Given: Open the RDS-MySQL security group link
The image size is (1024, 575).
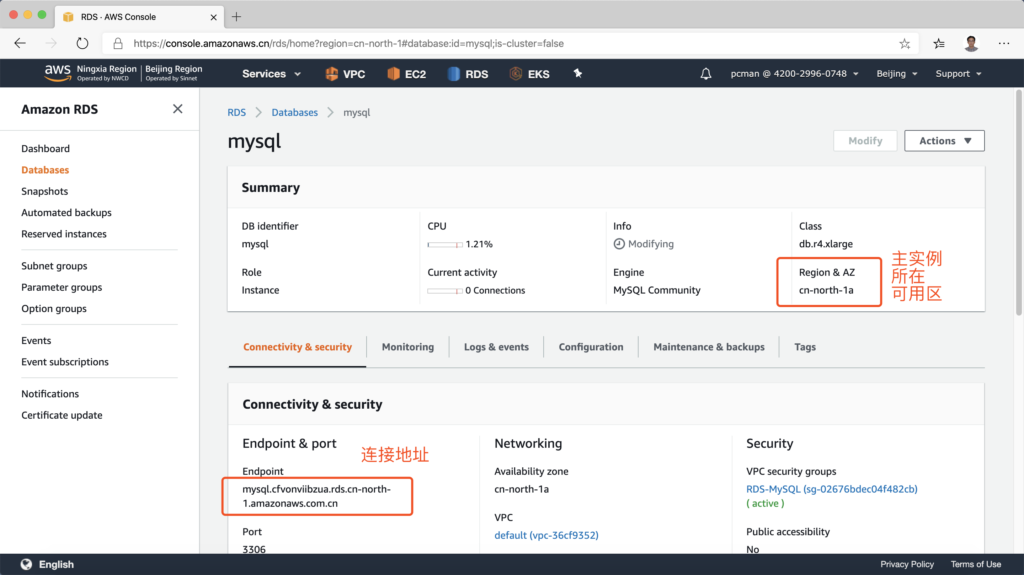Looking at the screenshot, I should pos(831,489).
